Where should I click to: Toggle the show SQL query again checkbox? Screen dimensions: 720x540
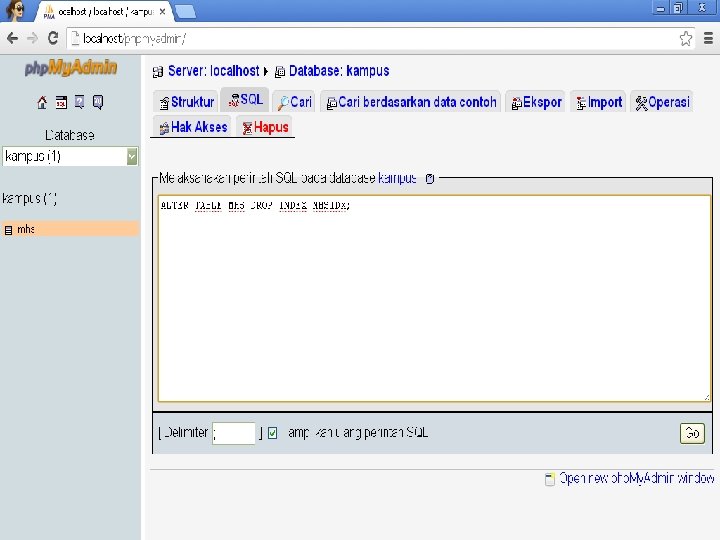[272, 433]
